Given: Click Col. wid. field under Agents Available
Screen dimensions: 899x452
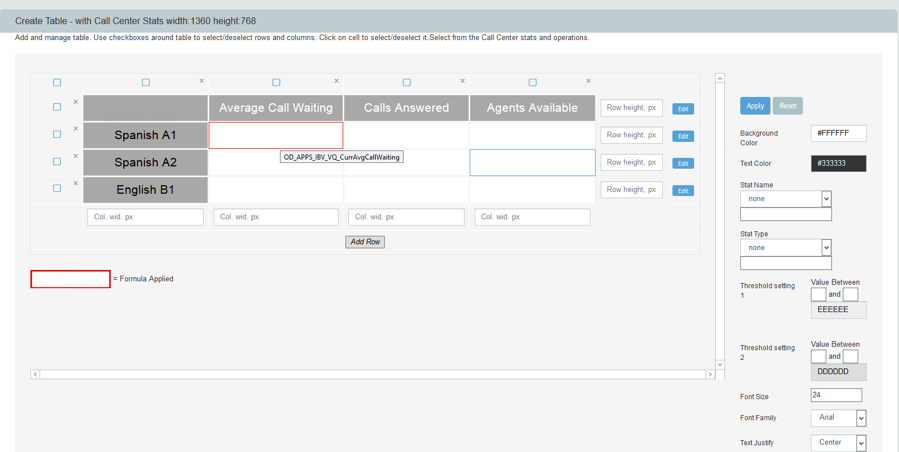Looking at the screenshot, I should coord(532,217).
